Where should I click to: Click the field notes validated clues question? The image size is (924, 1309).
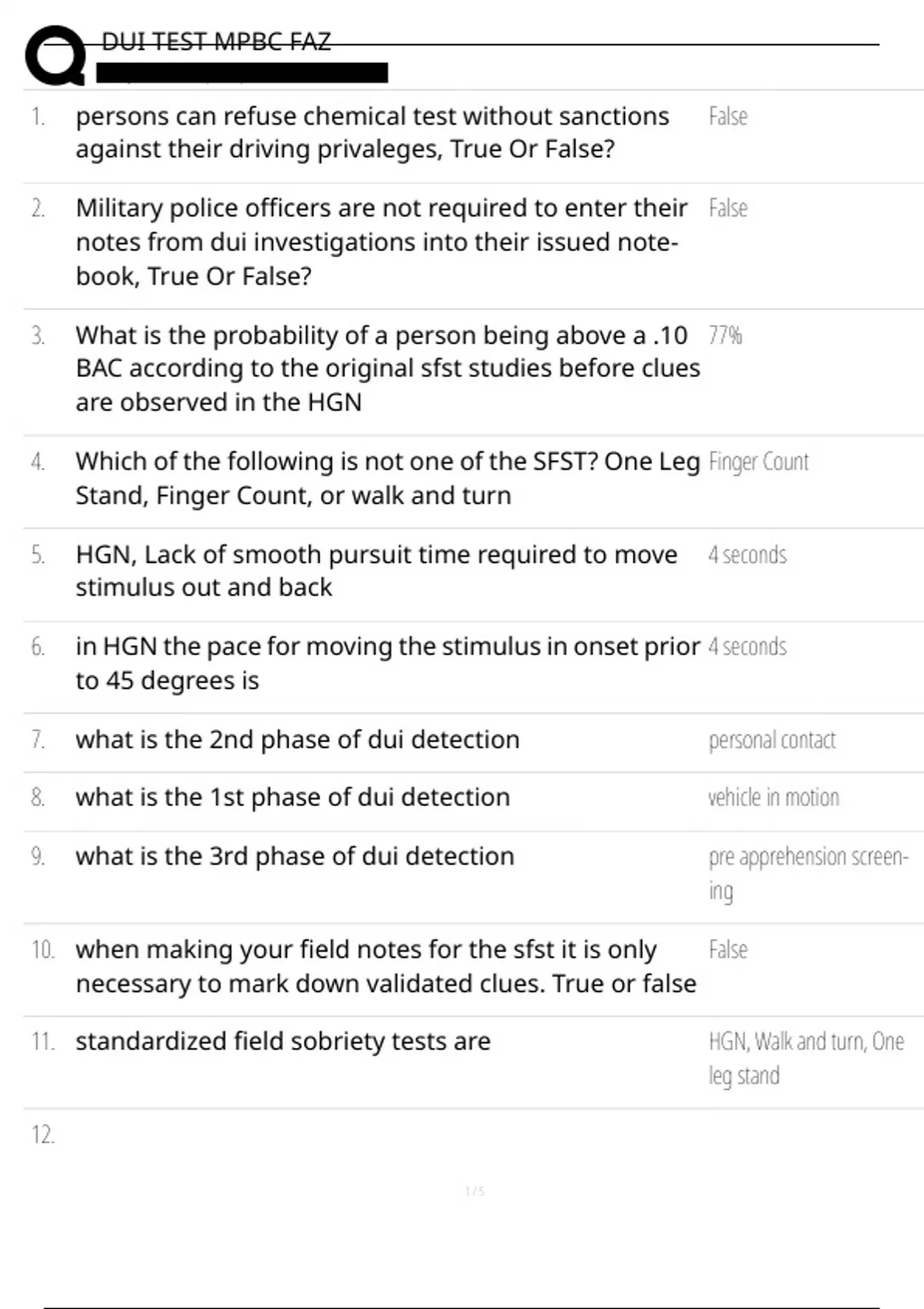click(385, 966)
